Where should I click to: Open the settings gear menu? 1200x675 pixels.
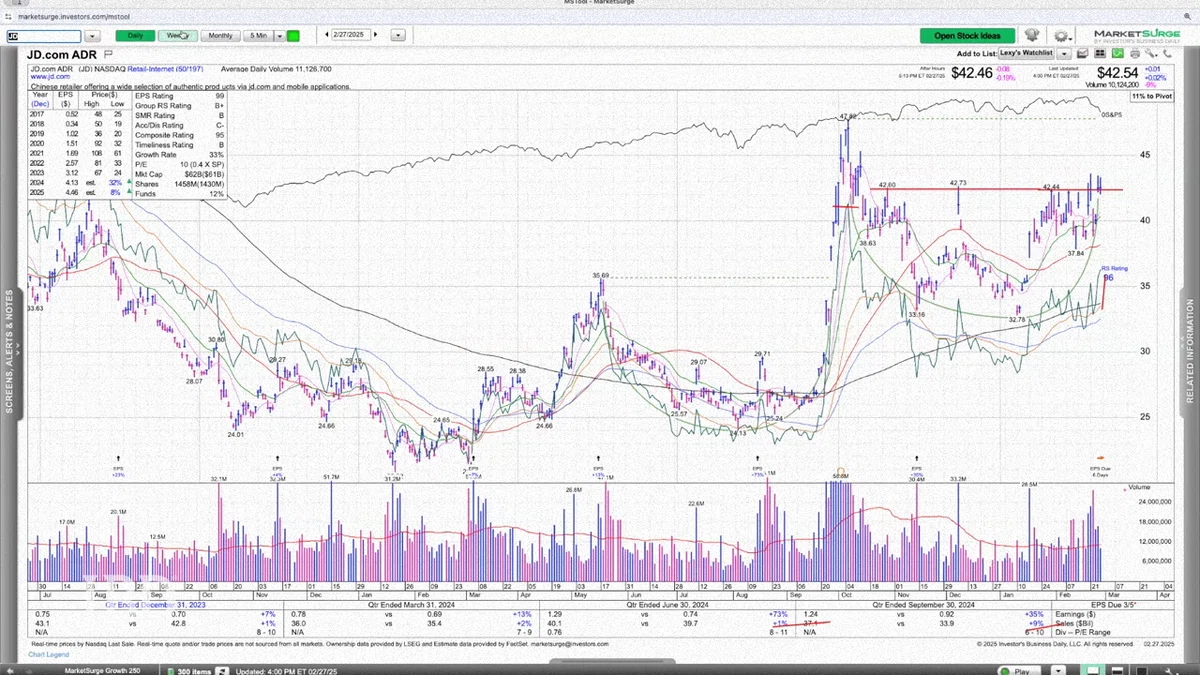tap(1062, 36)
